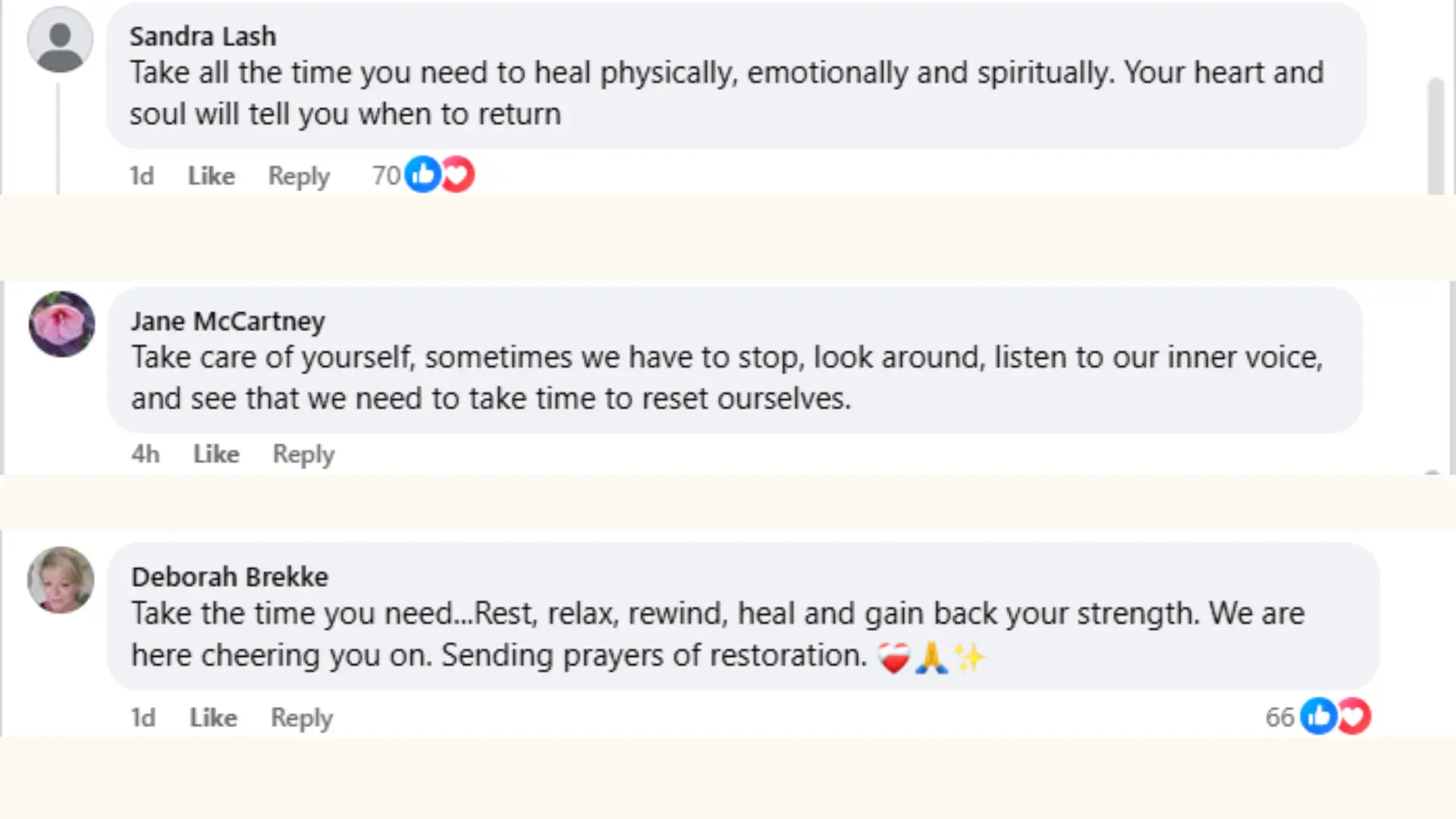Reply to Jane McCartney's comment
The height and width of the screenshot is (819, 1456).
(303, 453)
